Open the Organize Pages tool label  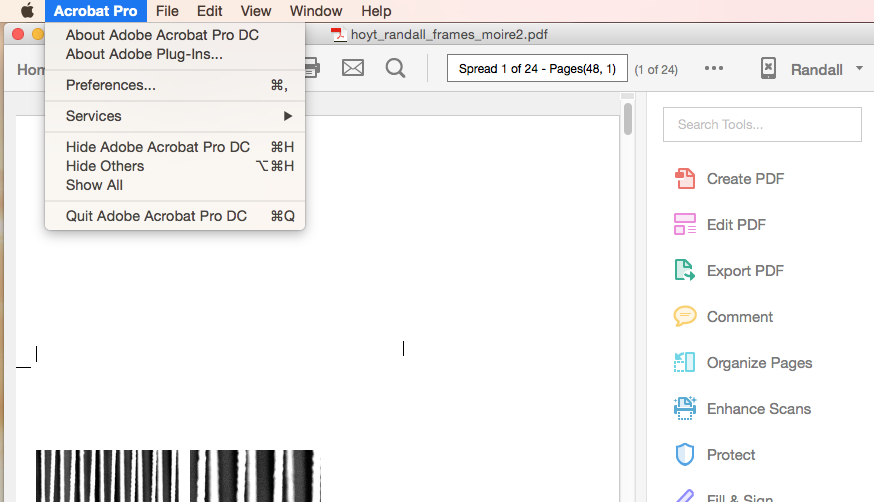point(759,363)
